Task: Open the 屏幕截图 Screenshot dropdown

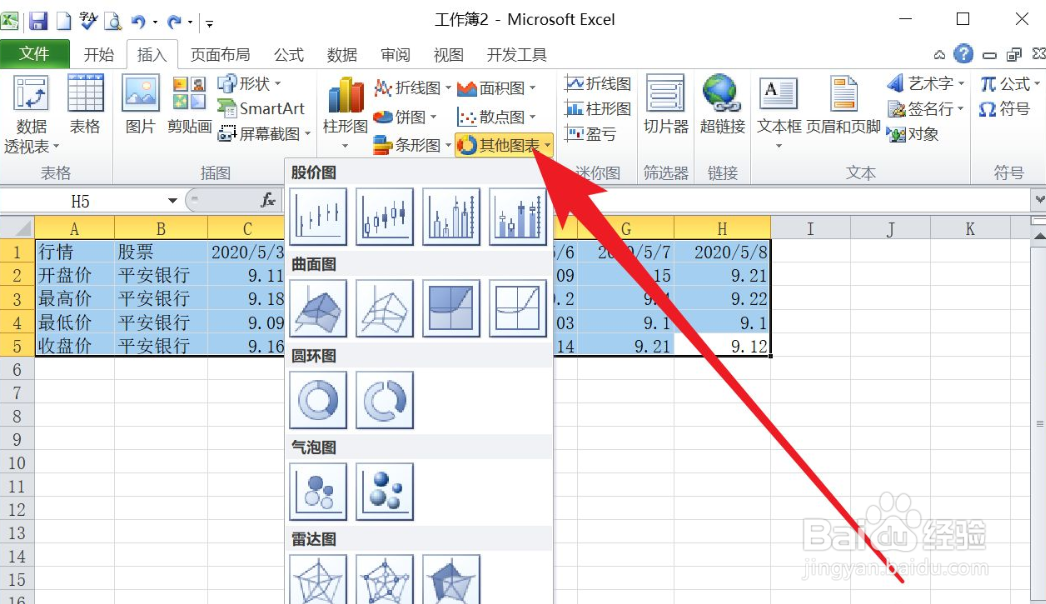Action: point(265,133)
